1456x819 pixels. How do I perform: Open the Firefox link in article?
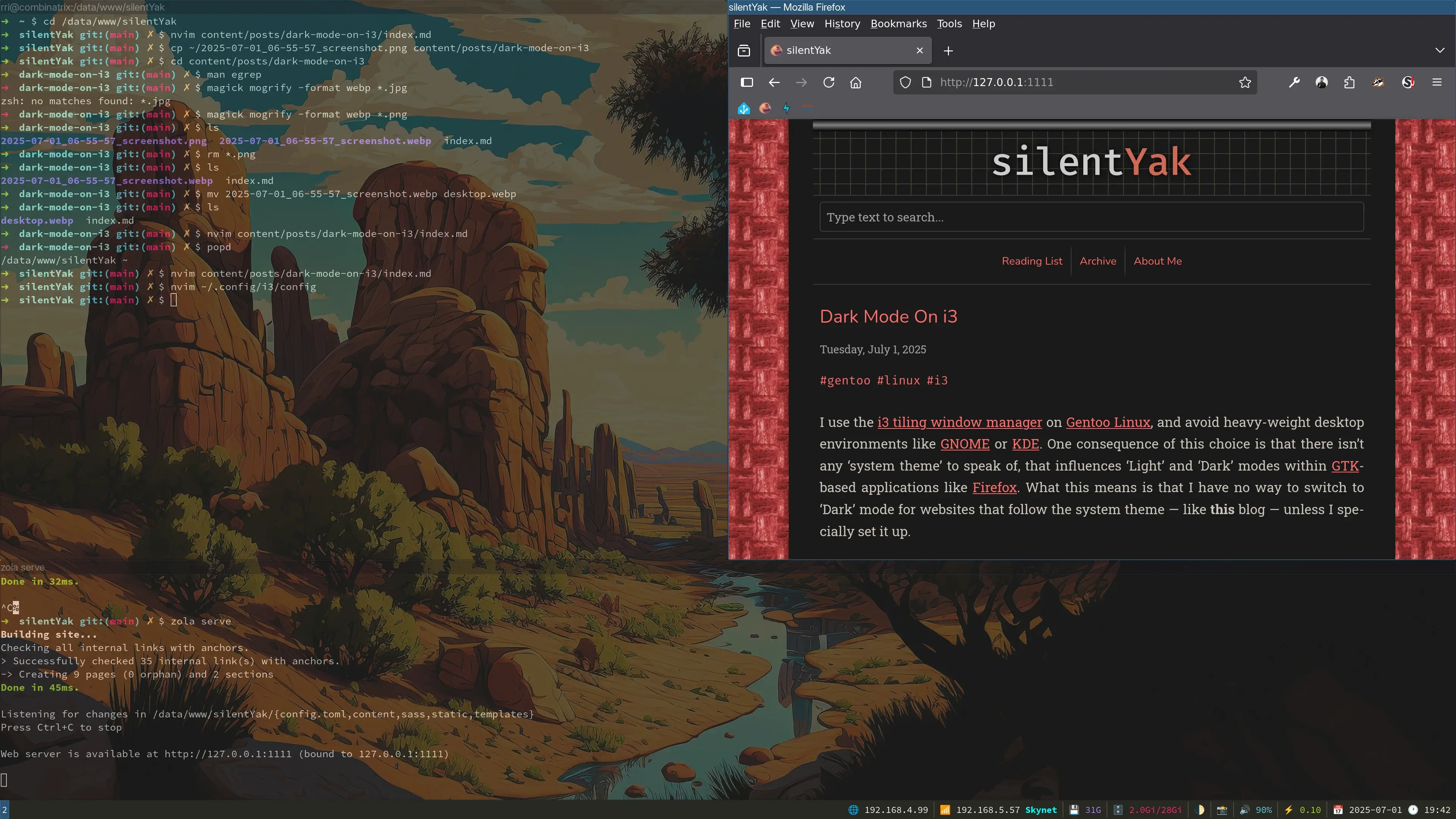pos(994,488)
